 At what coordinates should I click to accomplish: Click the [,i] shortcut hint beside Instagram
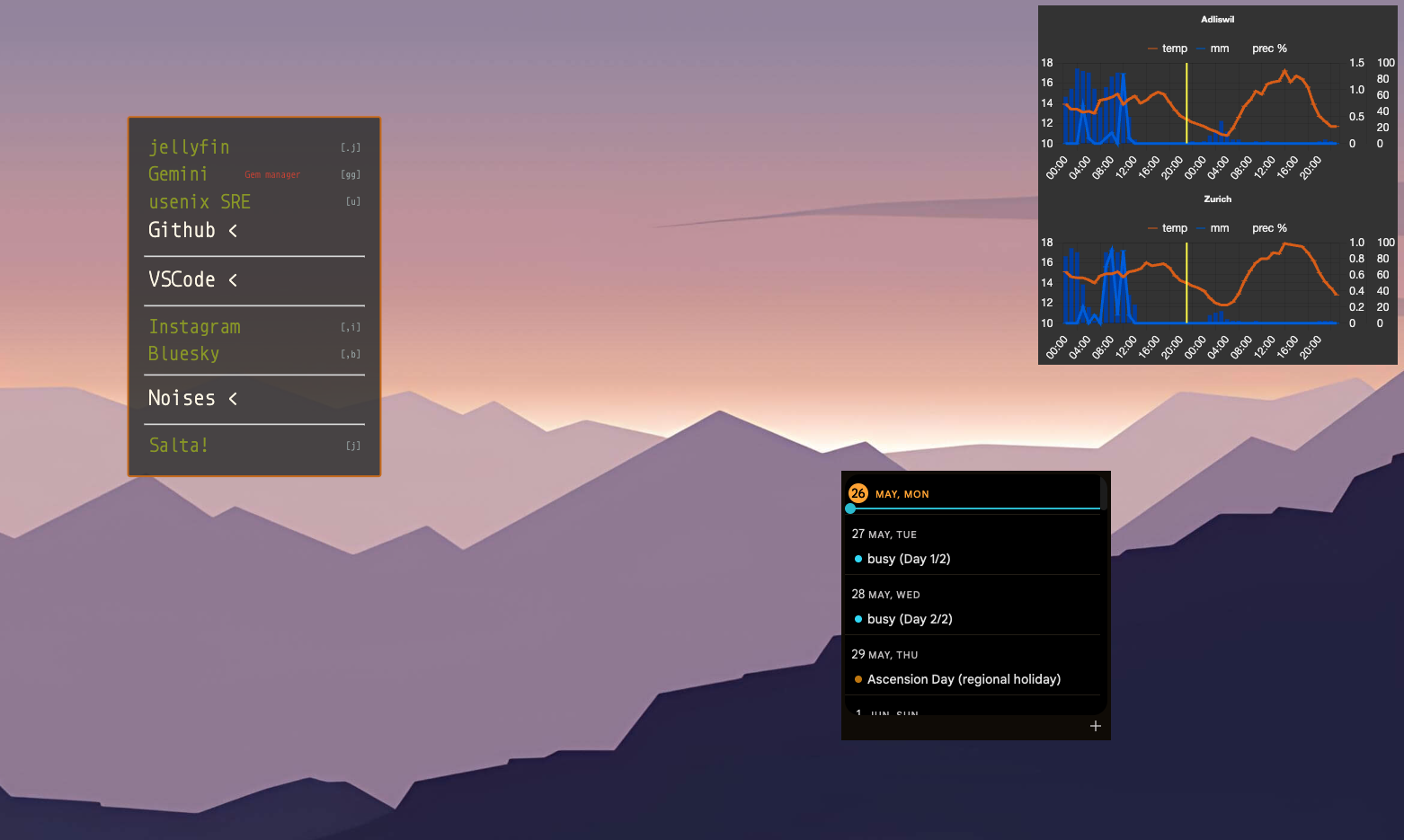(351, 328)
